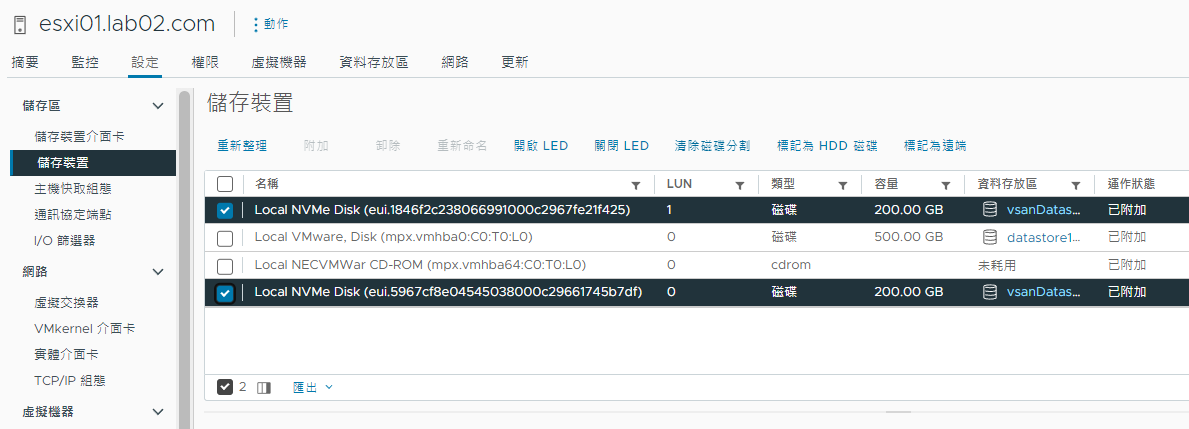Select Local VMware, Disk (mpx.vmhba0:C0:T0:L0) name
This screenshot has height=429, width=1189.
click(394, 237)
